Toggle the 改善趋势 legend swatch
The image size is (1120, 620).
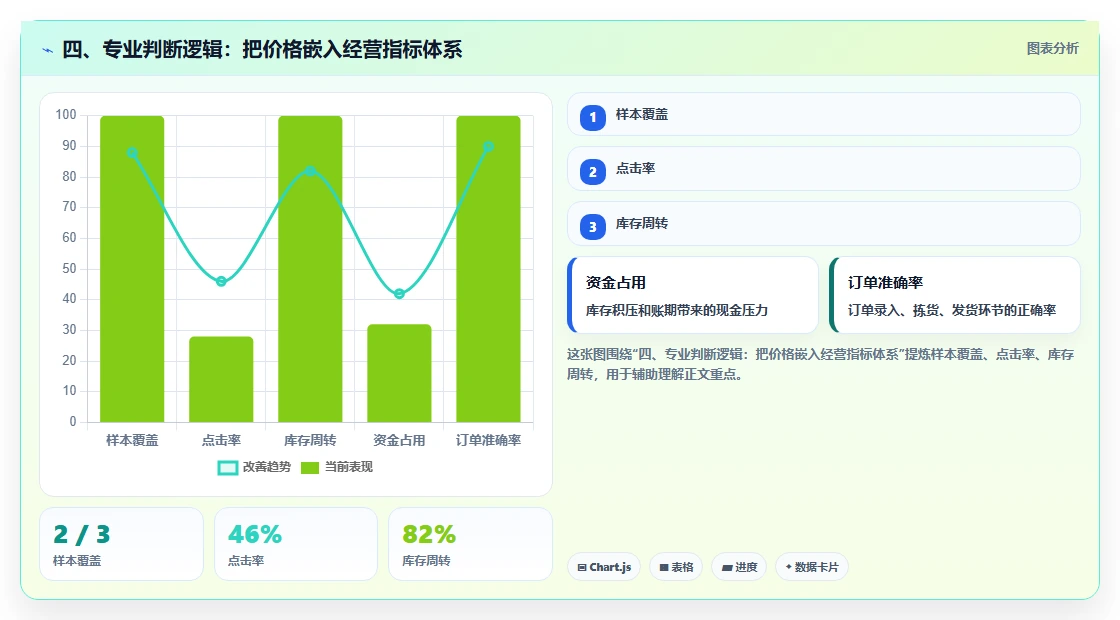click(x=227, y=468)
